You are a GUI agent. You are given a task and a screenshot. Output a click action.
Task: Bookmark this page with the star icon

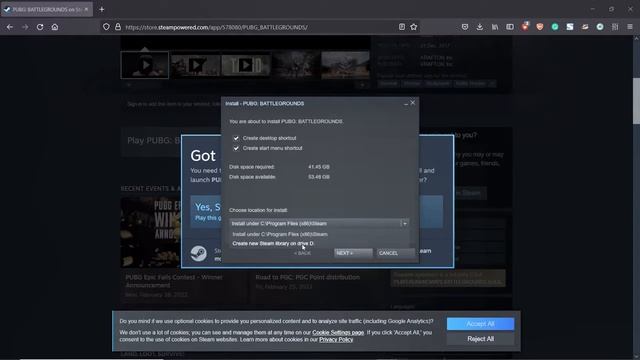tap(413, 27)
